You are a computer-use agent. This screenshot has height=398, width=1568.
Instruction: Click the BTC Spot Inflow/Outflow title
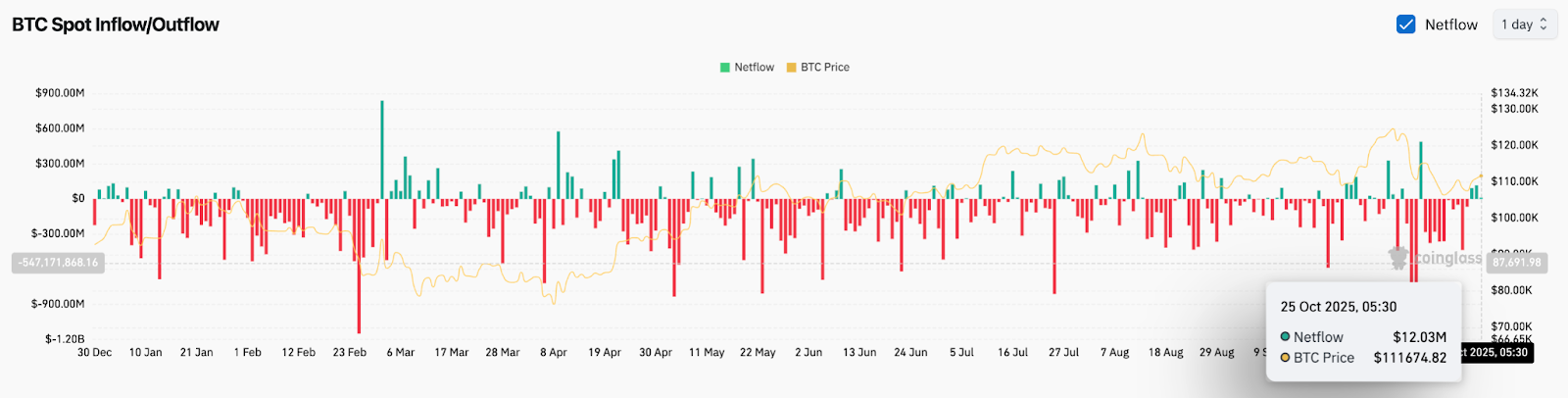(x=116, y=25)
